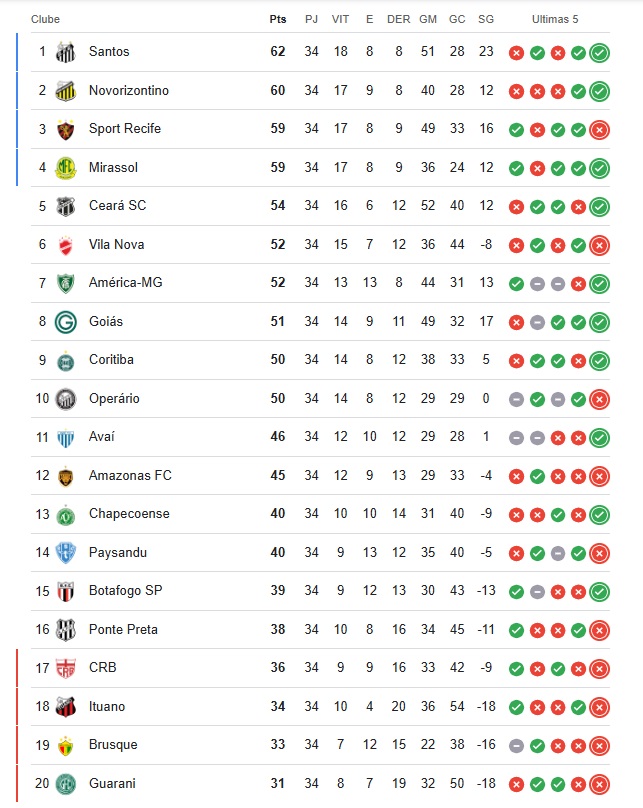This screenshot has width=643, height=808.
Task: Click the Brusque club badge icon
Action: pyautogui.click(x=65, y=746)
